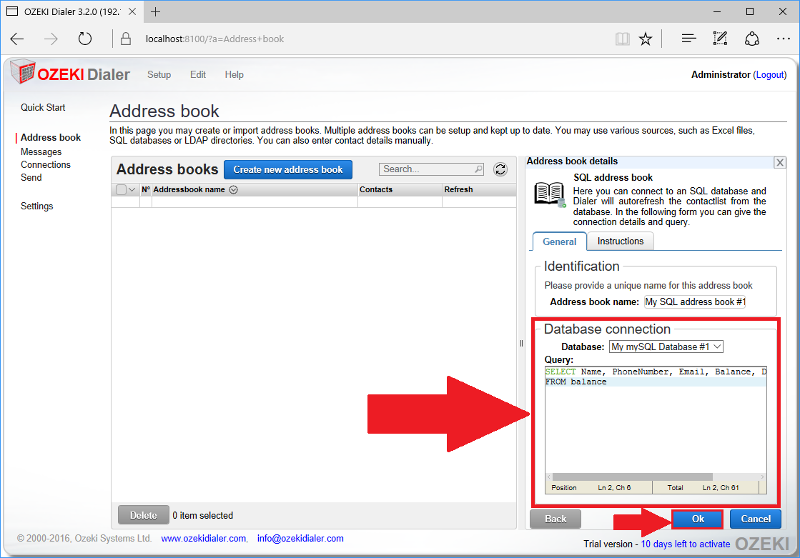
Task: Open the browser Hub icon
Action: (688, 39)
